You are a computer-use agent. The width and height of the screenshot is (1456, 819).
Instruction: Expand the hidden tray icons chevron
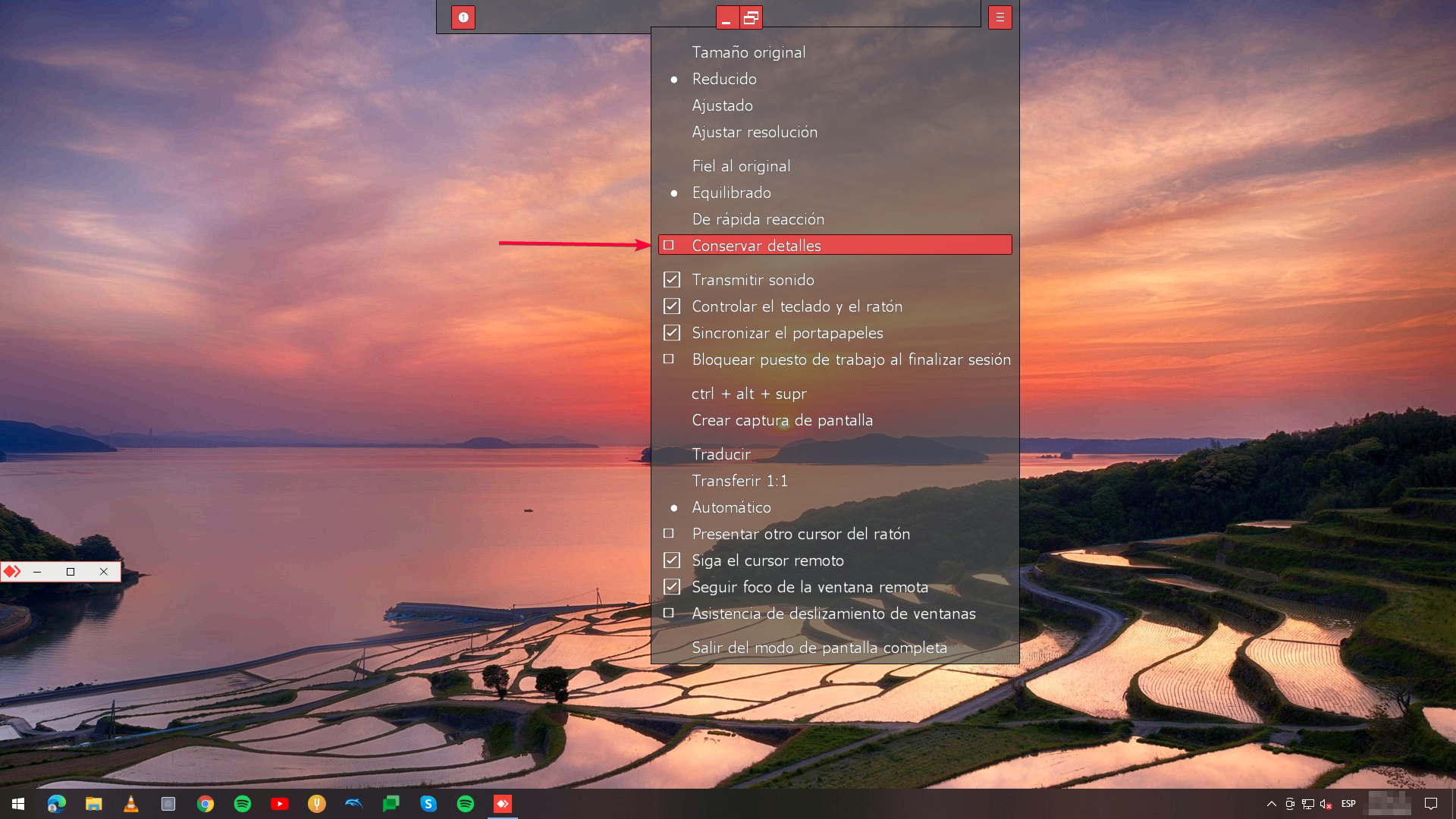tap(1272, 804)
